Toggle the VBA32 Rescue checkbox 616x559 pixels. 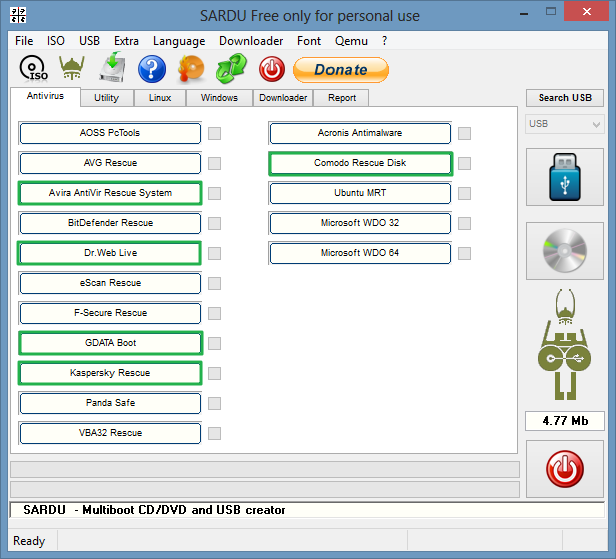214,433
